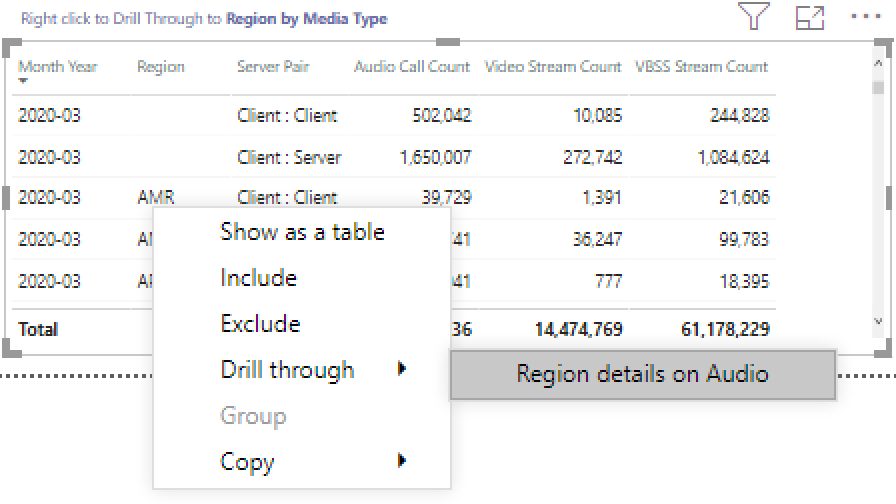Select the 272,742 video stream cell
The image size is (896, 504).
coord(593,157)
